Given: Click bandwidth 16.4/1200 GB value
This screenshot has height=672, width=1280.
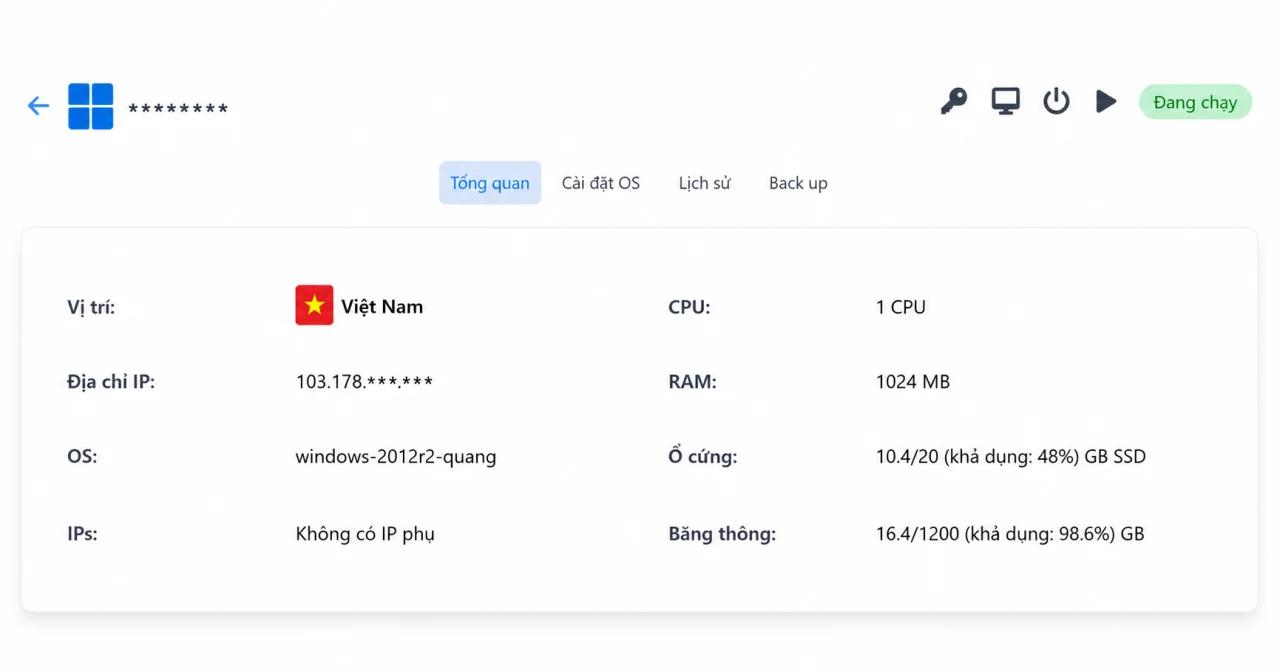Looking at the screenshot, I should [1010, 534].
